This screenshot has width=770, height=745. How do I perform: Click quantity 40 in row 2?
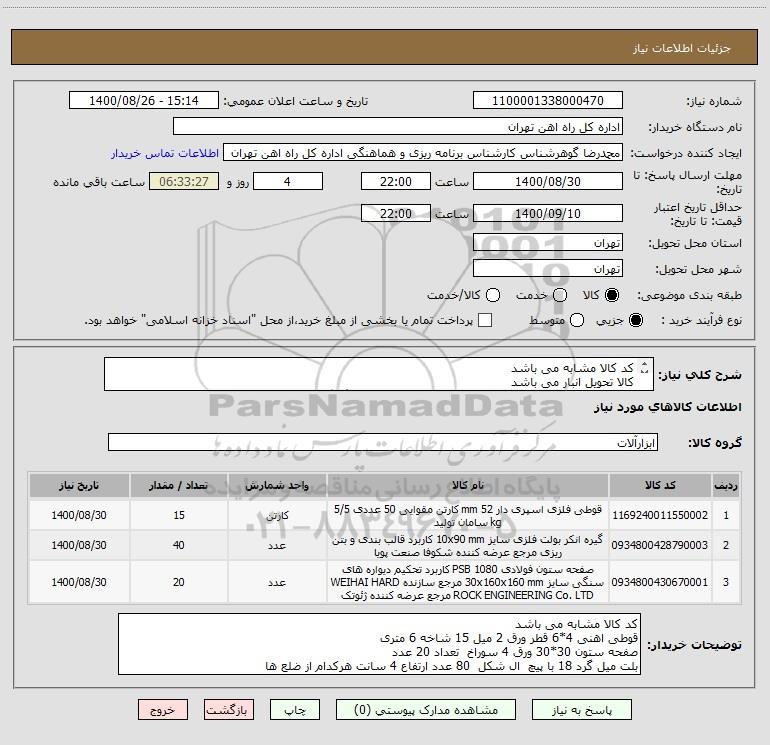pos(179,545)
